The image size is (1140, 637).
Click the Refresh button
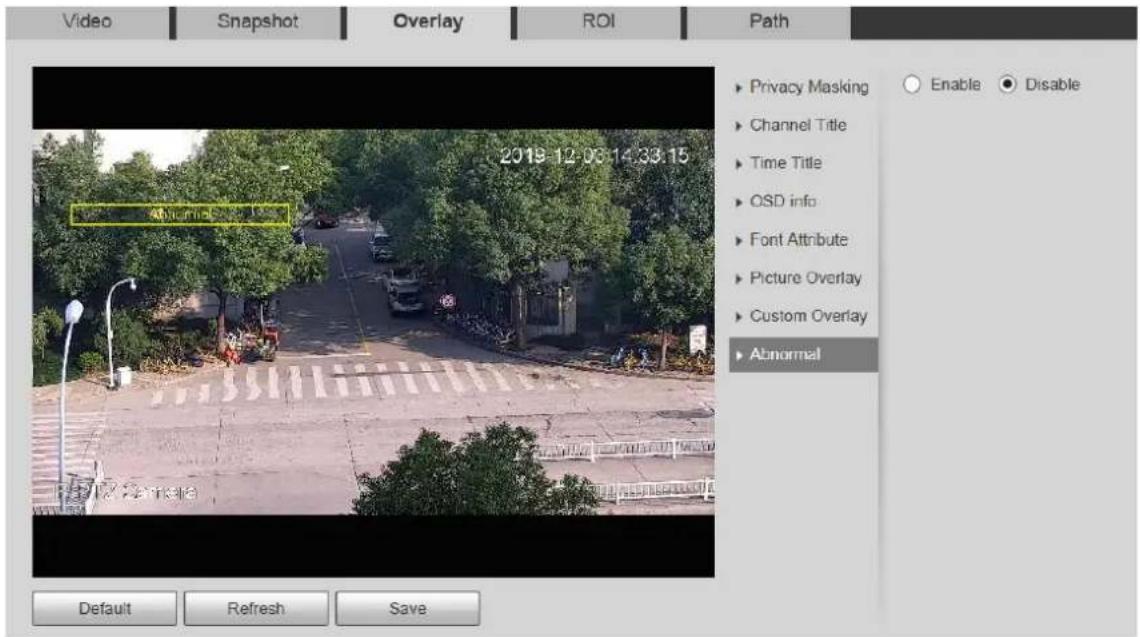point(256,609)
